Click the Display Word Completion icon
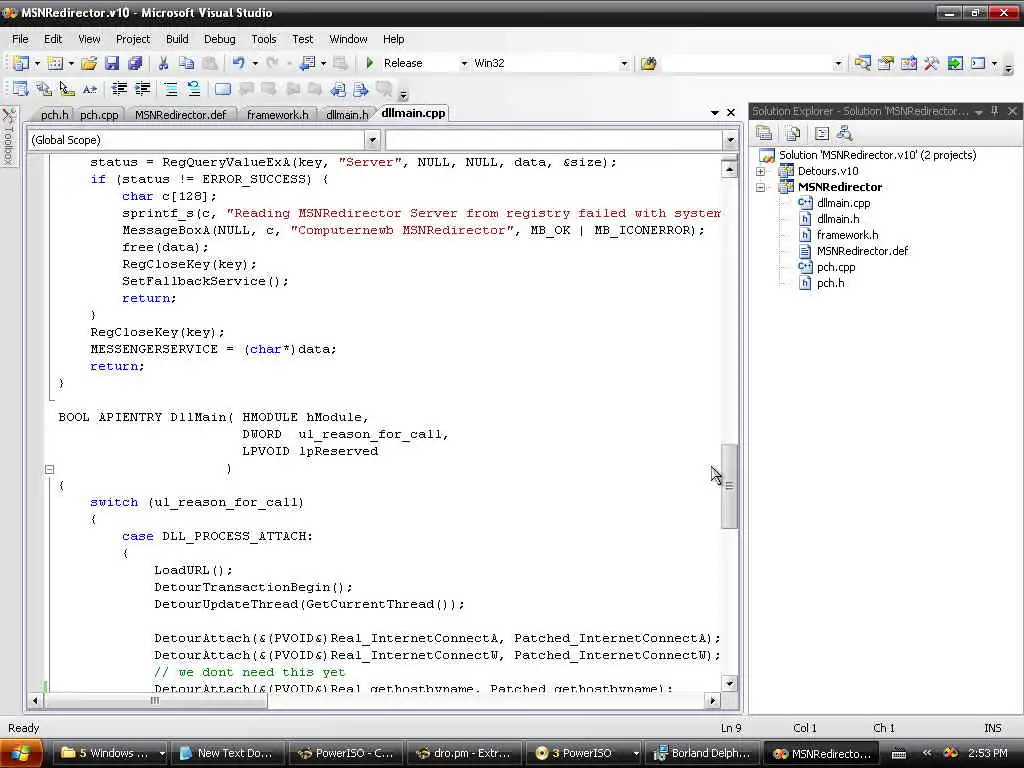Screen dimensions: 1024x768 click(x=89, y=89)
